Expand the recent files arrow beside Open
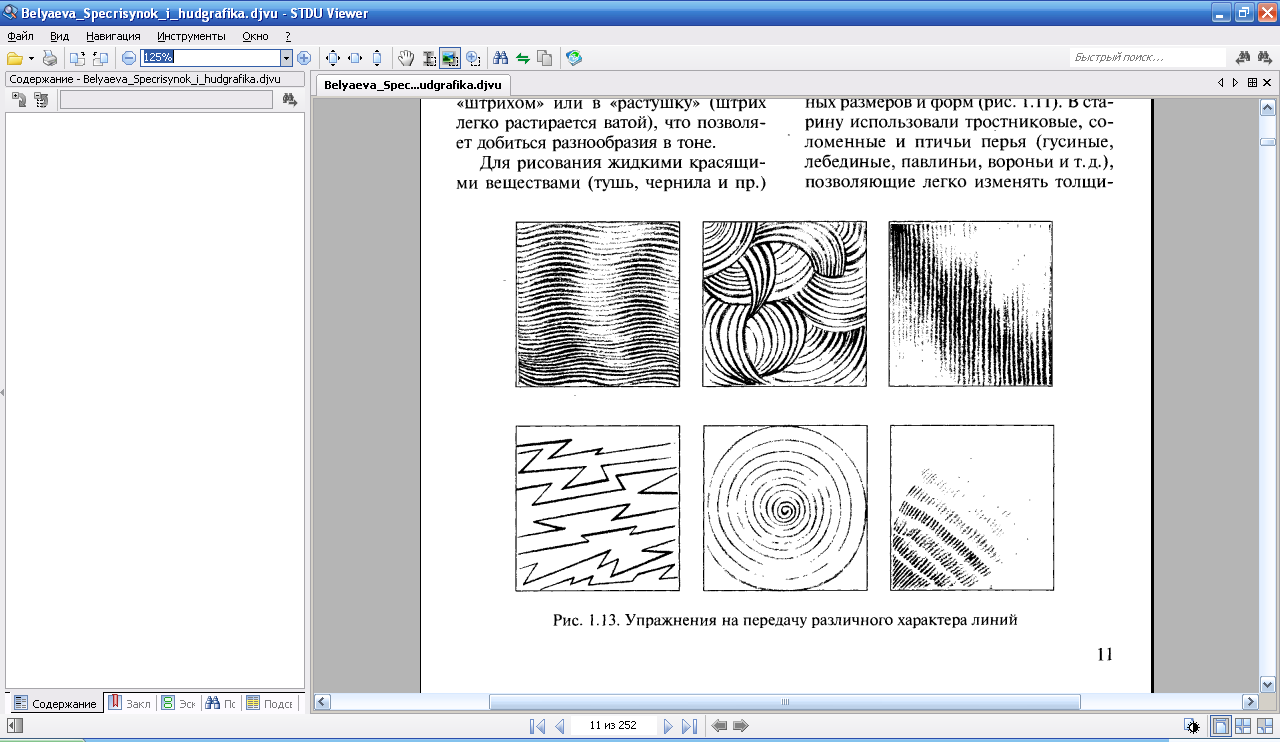 (31, 58)
